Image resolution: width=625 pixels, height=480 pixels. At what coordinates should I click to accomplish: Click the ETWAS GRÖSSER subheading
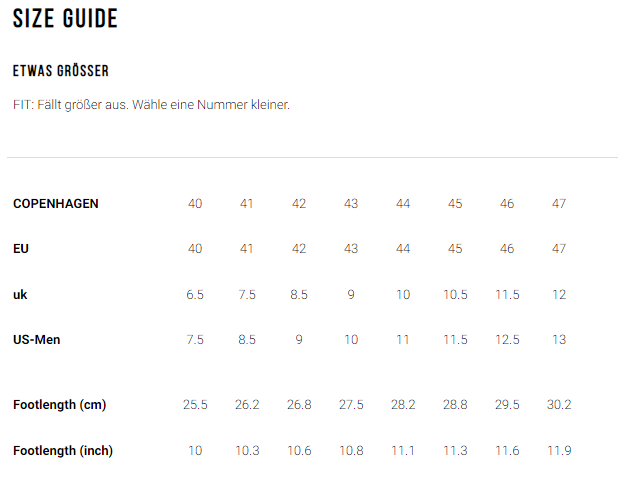point(61,71)
